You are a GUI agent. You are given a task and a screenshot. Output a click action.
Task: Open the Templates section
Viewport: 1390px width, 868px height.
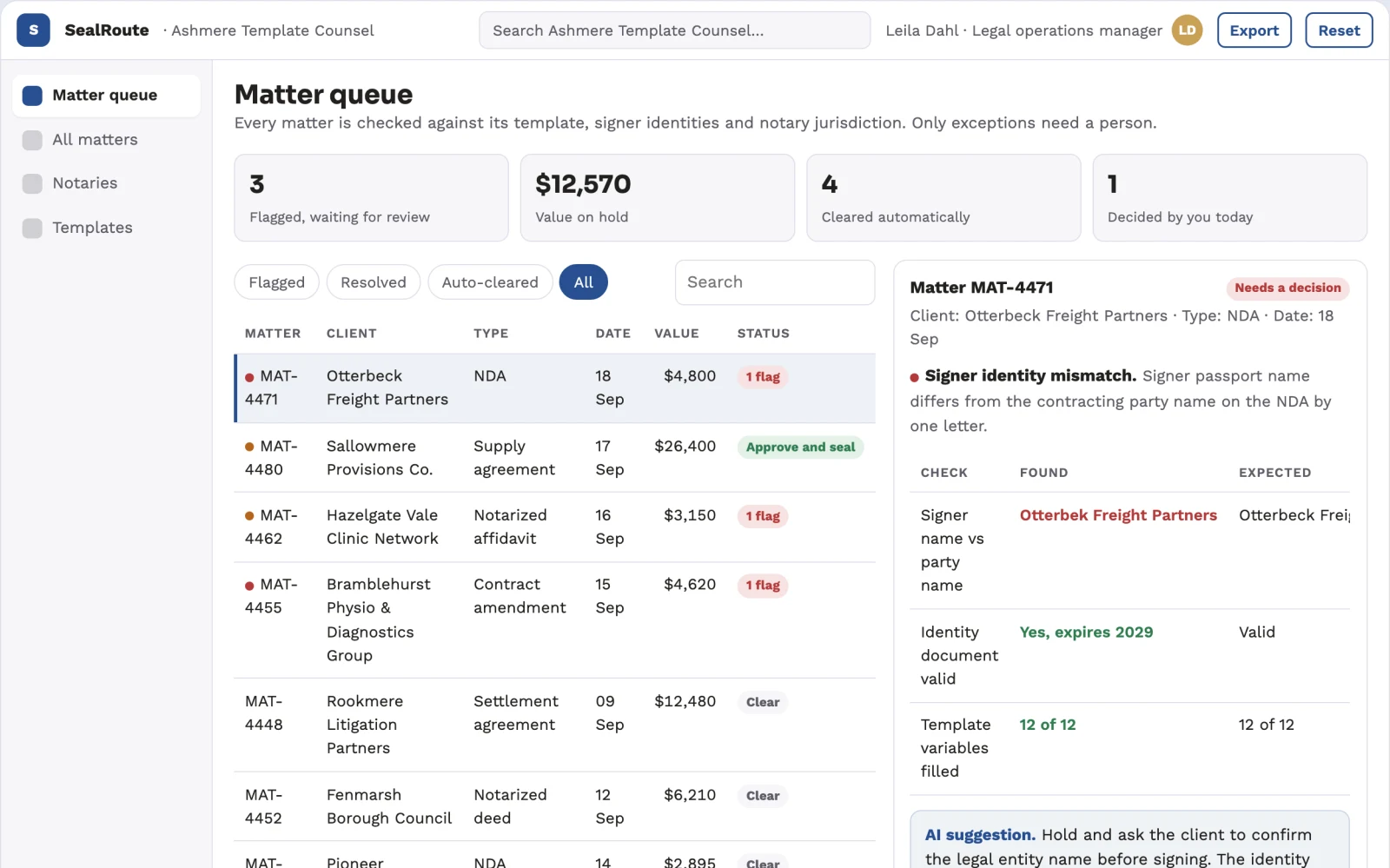point(106,228)
